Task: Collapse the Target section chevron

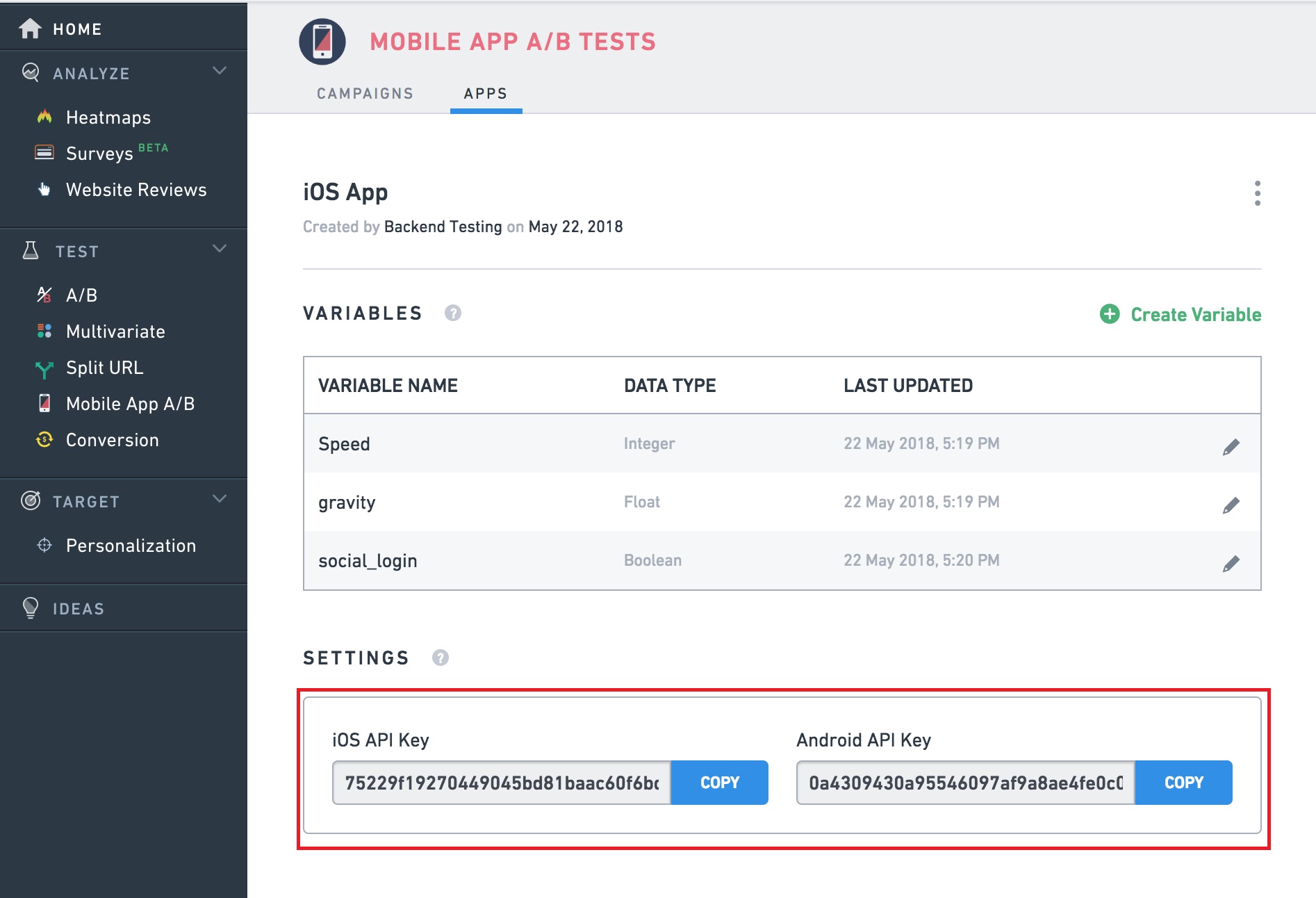Action: 220,499
